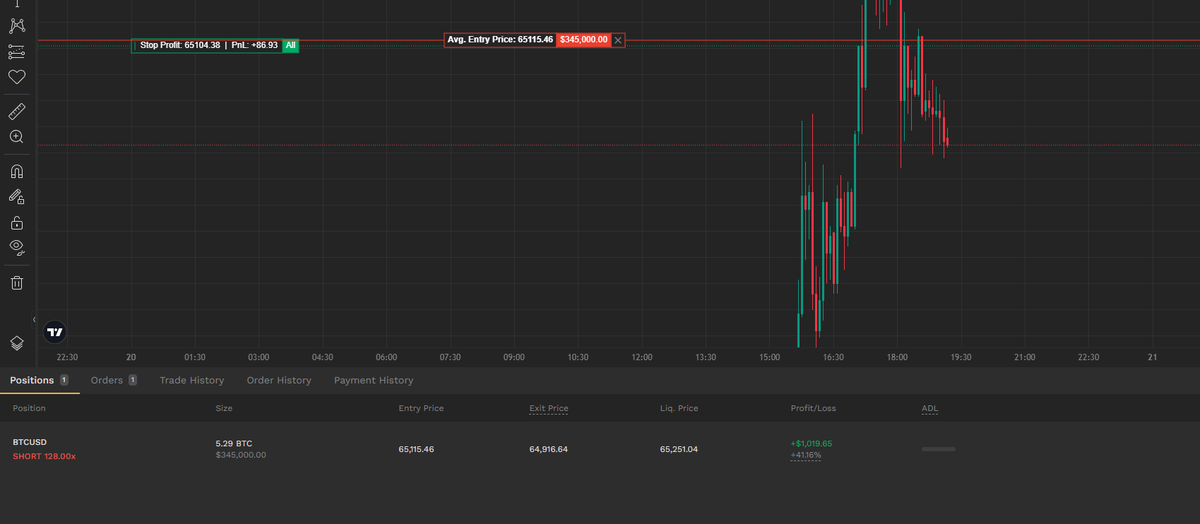Screen dimensions: 1200x524
Task: Click the Entry Price column header
Action: pyautogui.click(x=421, y=408)
